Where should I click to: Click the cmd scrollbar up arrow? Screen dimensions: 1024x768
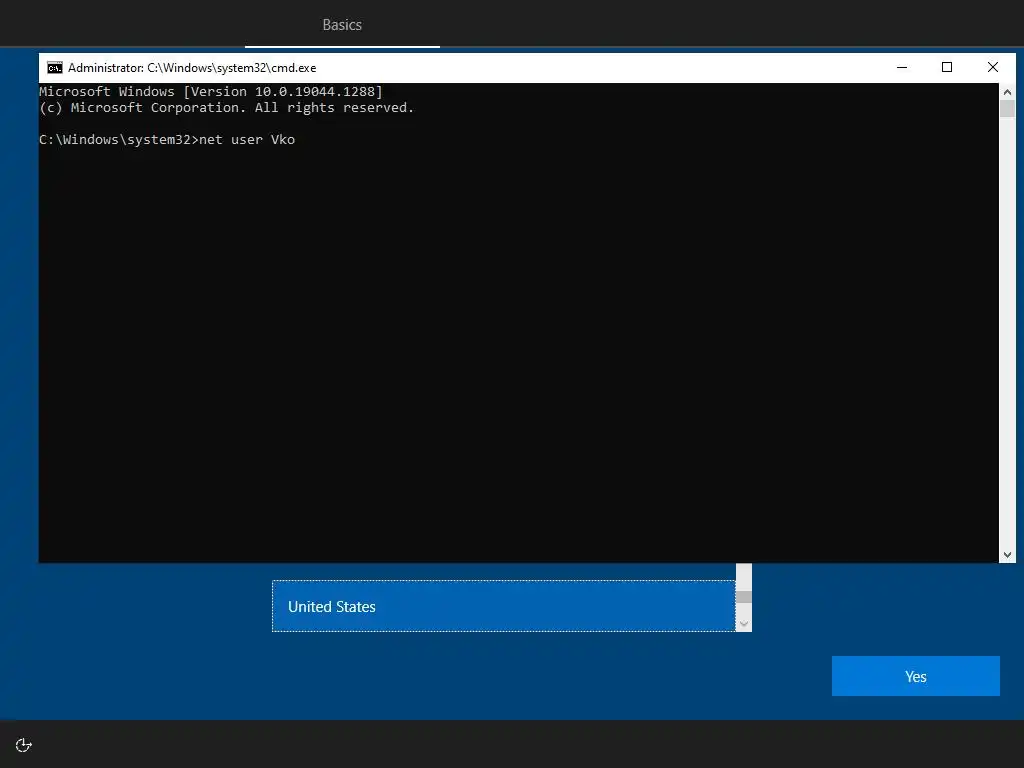tap(1007, 92)
